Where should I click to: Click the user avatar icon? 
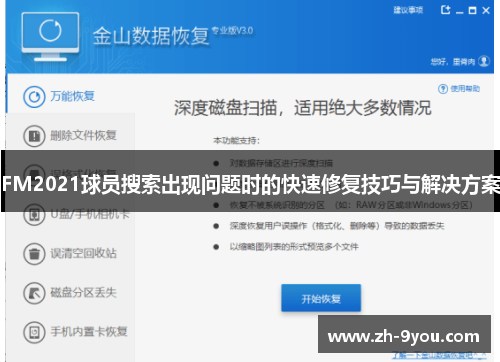[484, 61]
